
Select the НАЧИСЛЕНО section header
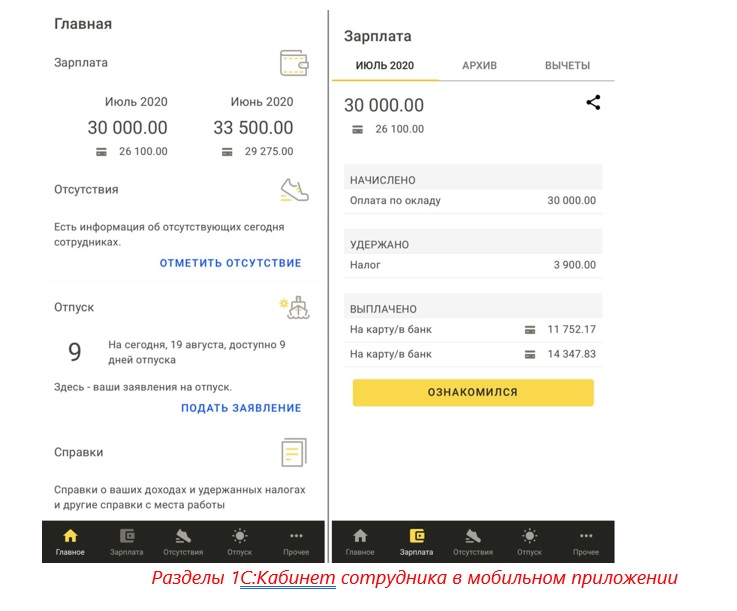[473, 178]
